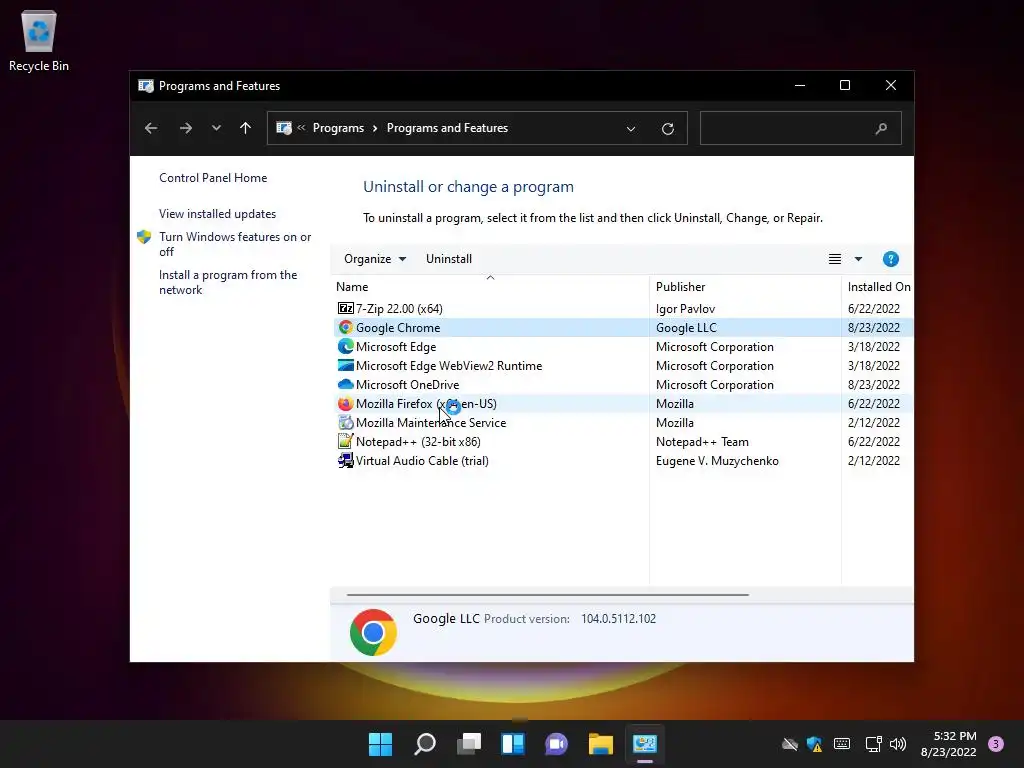
Task: Open network status tray icon
Action: (873, 744)
